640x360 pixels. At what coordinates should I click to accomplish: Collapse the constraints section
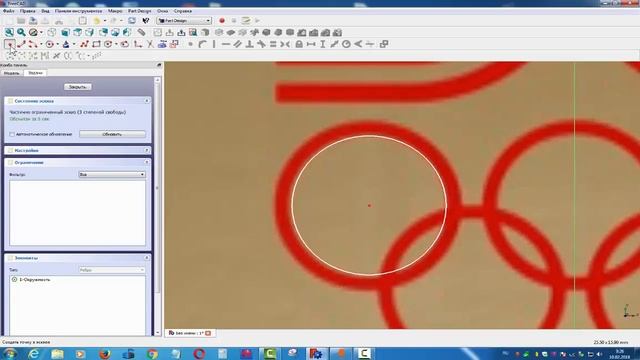click(x=147, y=162)
